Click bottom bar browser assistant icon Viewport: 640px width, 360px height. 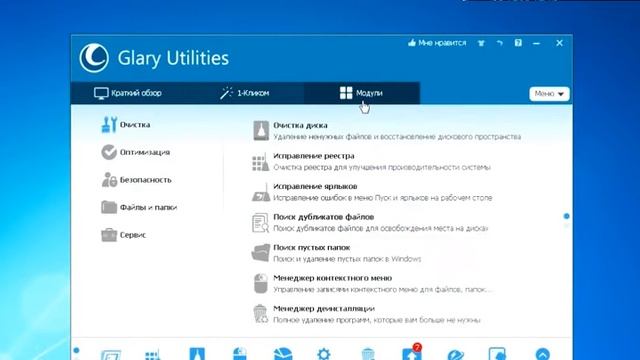[x=455, y=354]
